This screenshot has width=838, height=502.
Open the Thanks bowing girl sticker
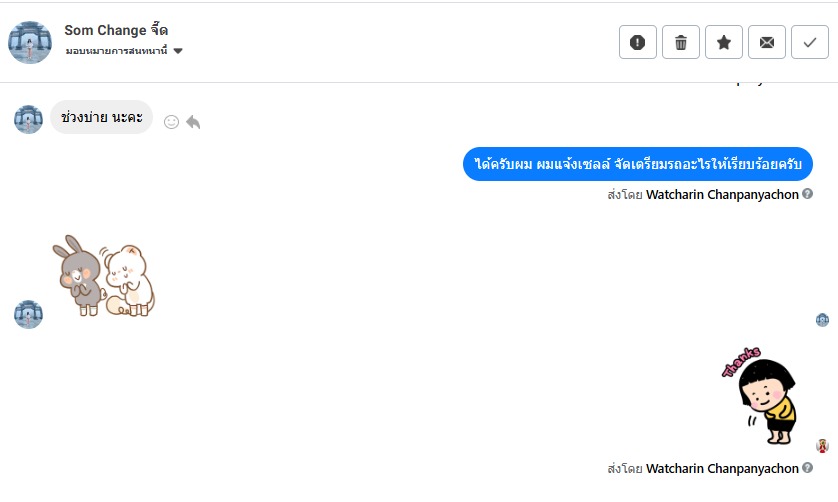coord(759,396)
